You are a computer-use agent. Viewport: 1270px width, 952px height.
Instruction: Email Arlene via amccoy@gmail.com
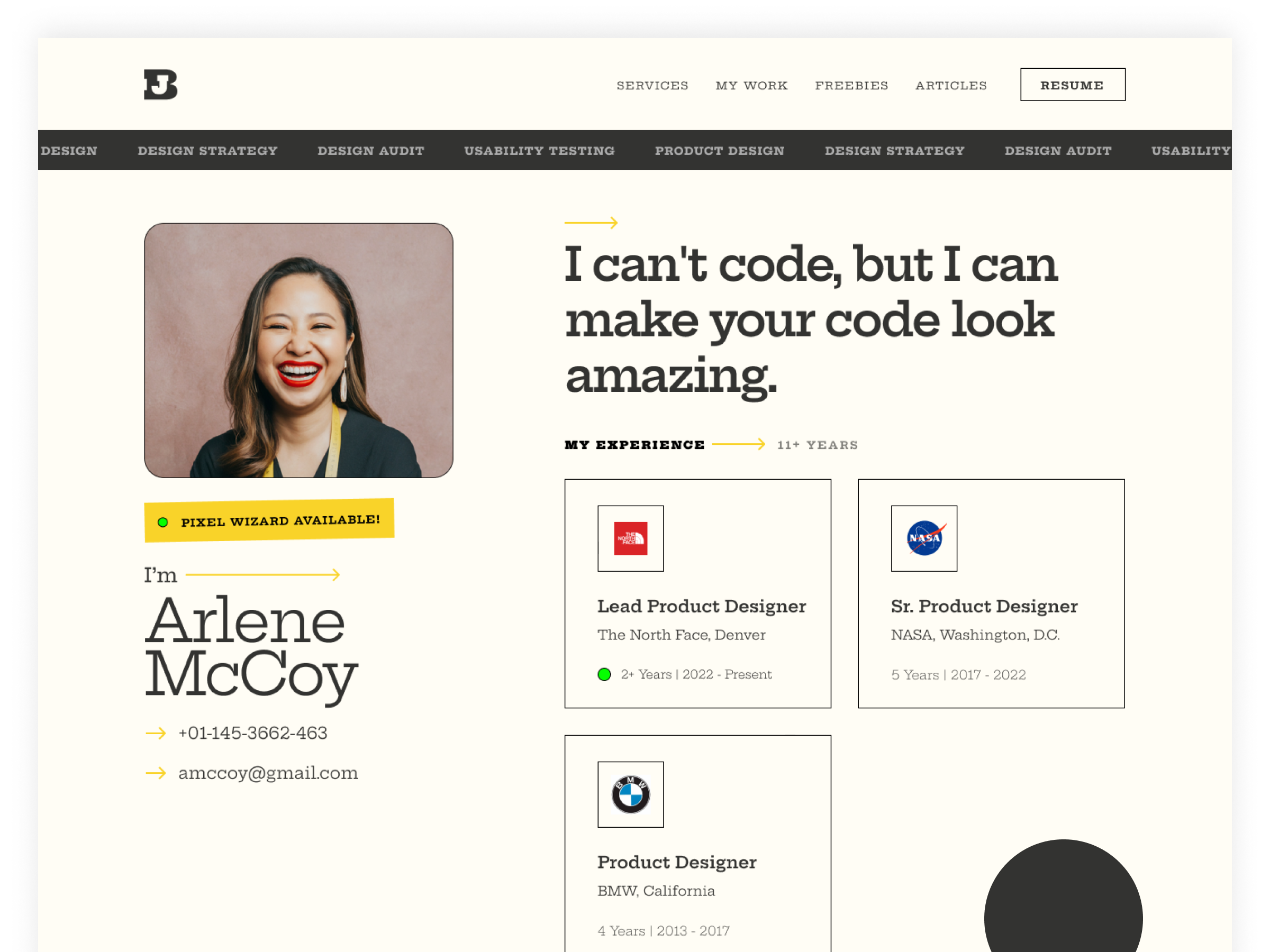[x=268, y=773]
